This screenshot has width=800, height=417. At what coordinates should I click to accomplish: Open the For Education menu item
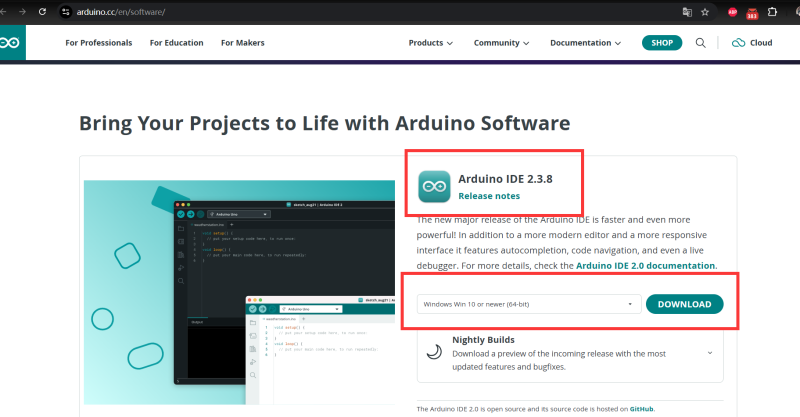[177, 43]
